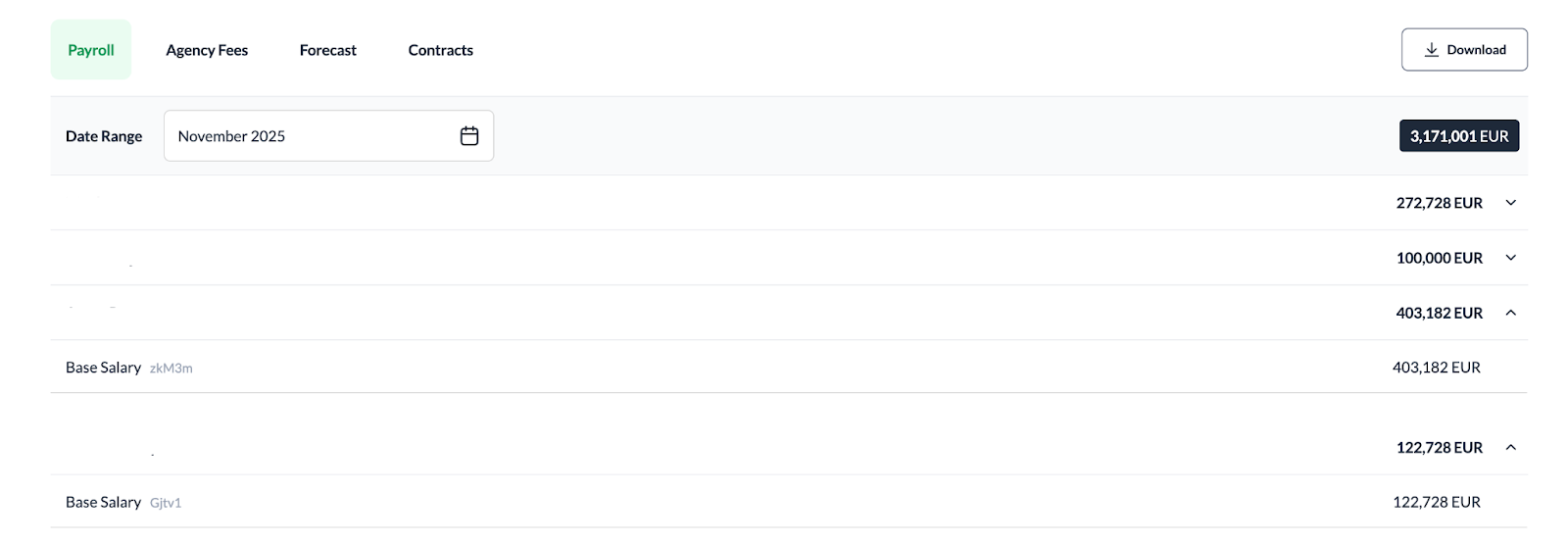Switch to the Payroll tab
Screen dimensions: 1568x543
[x=91, y=50]
